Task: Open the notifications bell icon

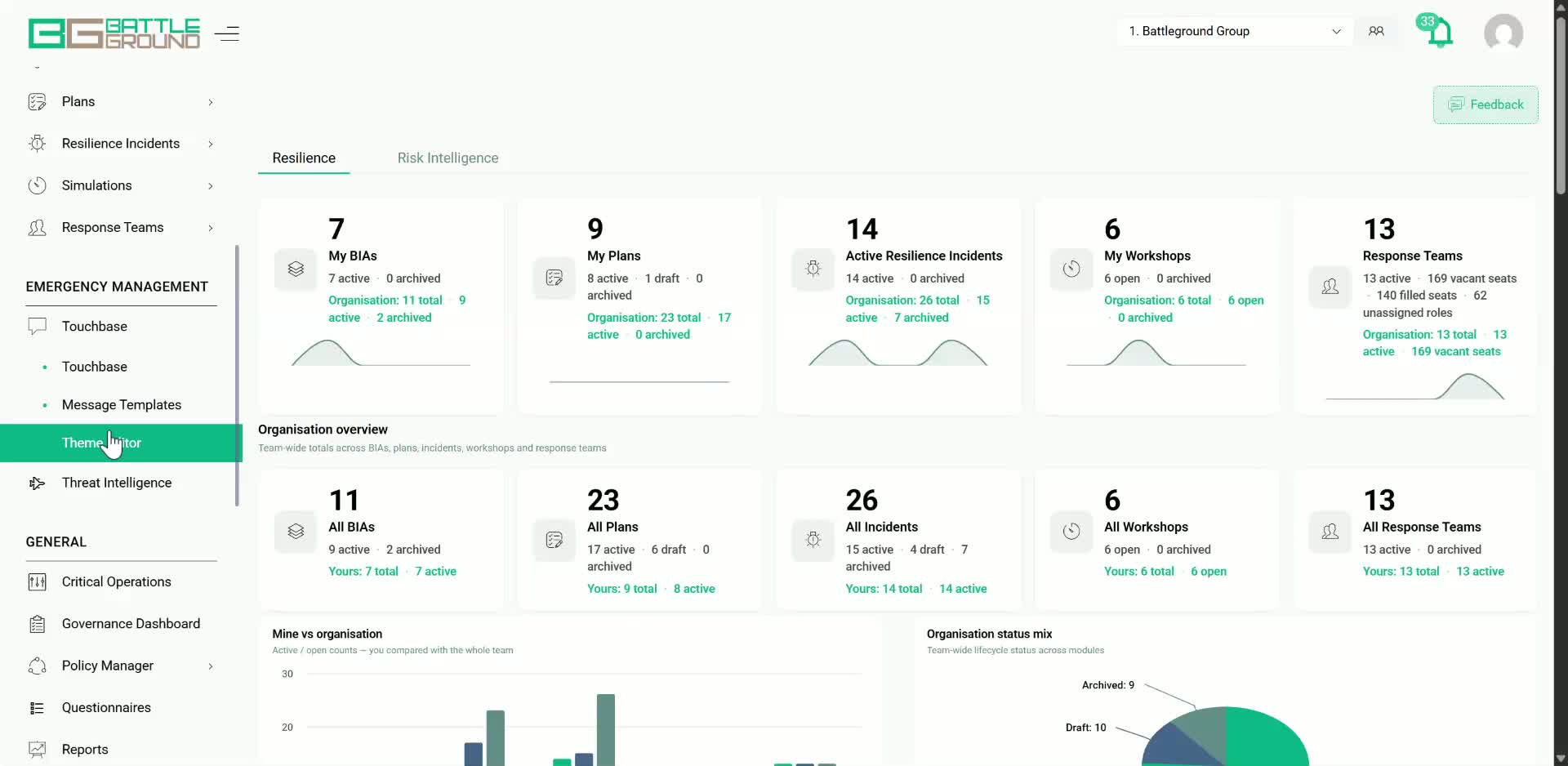Action: 1438,33
